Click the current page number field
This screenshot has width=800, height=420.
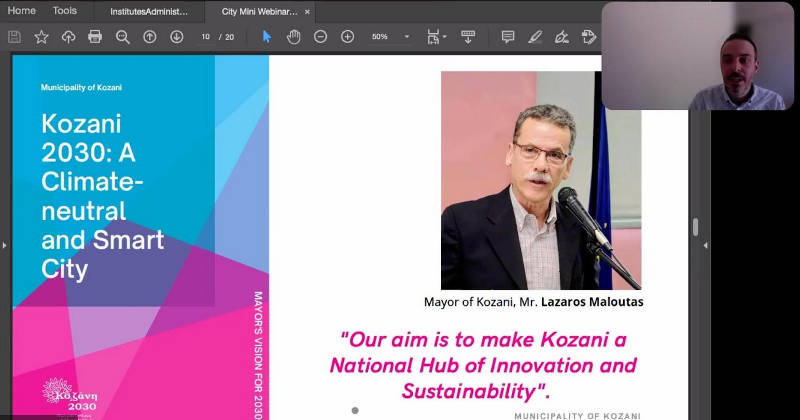pos(206,37)
